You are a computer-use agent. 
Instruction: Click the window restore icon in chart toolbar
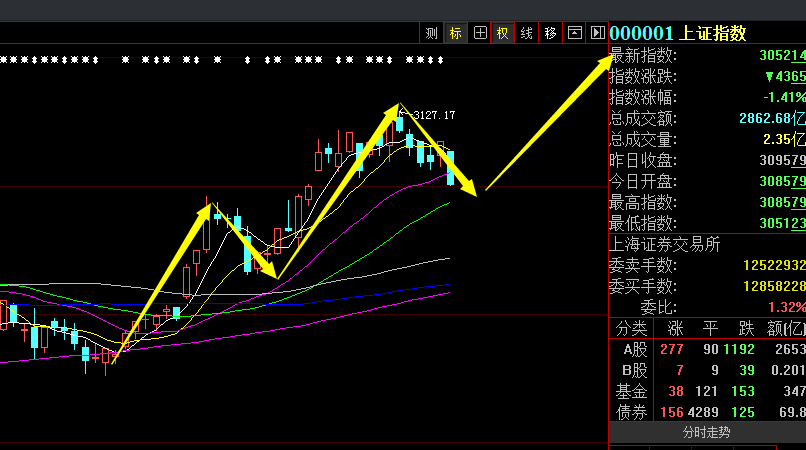point(574,33)
